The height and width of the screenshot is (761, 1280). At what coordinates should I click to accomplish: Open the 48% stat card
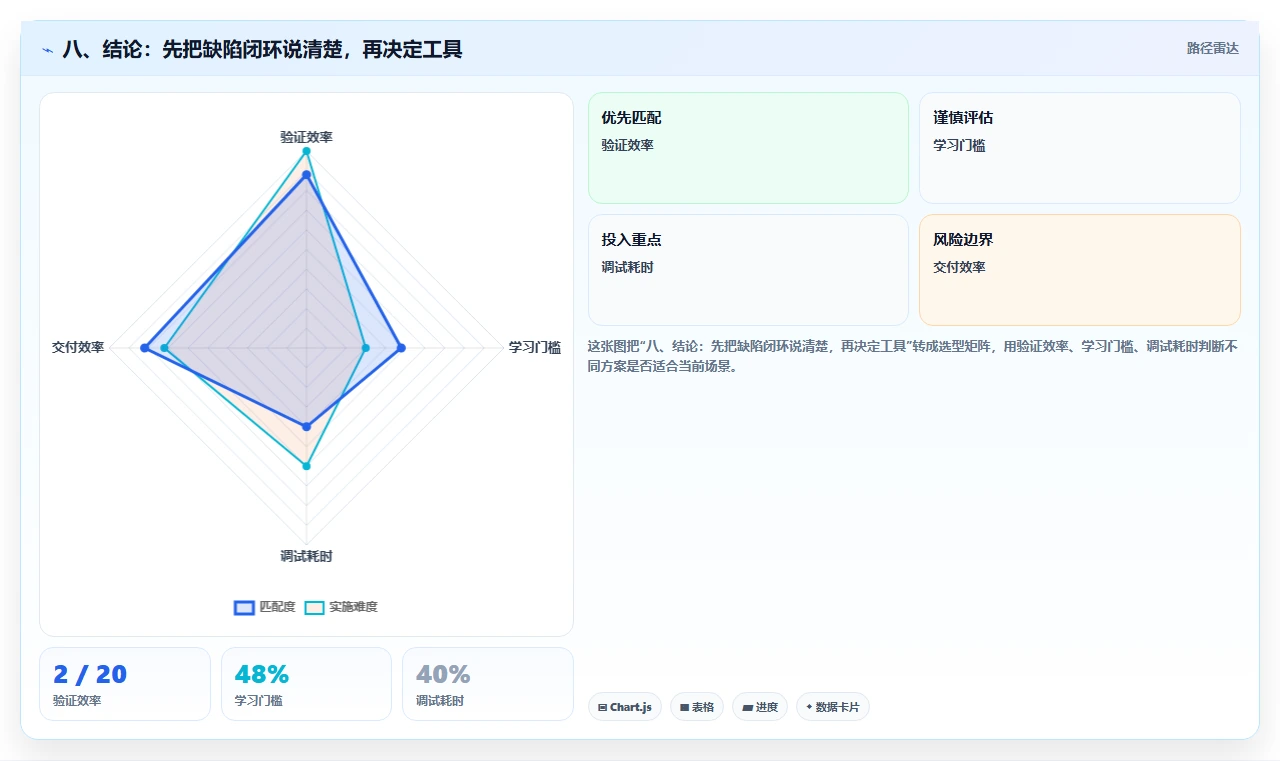(x=306, y=684)
